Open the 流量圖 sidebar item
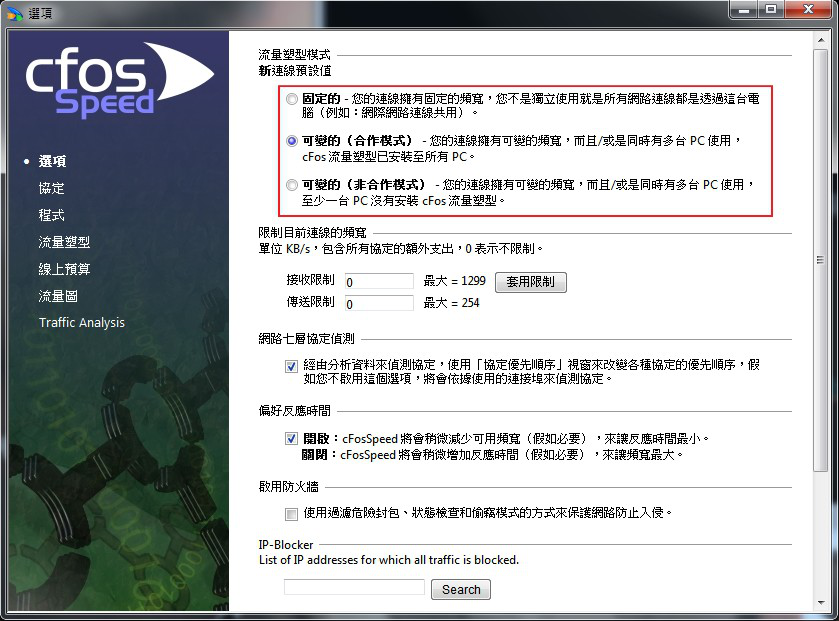This screenshot has height=621, width=839. [58, 296]
